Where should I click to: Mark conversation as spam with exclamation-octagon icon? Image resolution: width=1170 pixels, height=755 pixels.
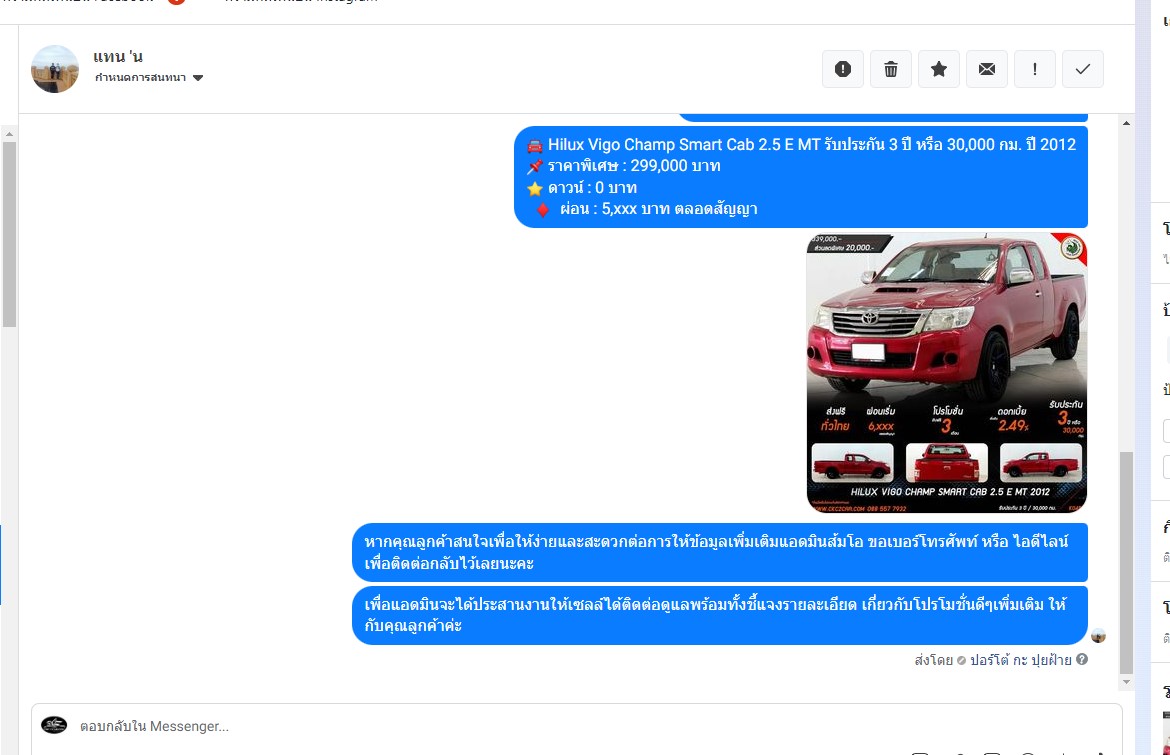[842, 69]
